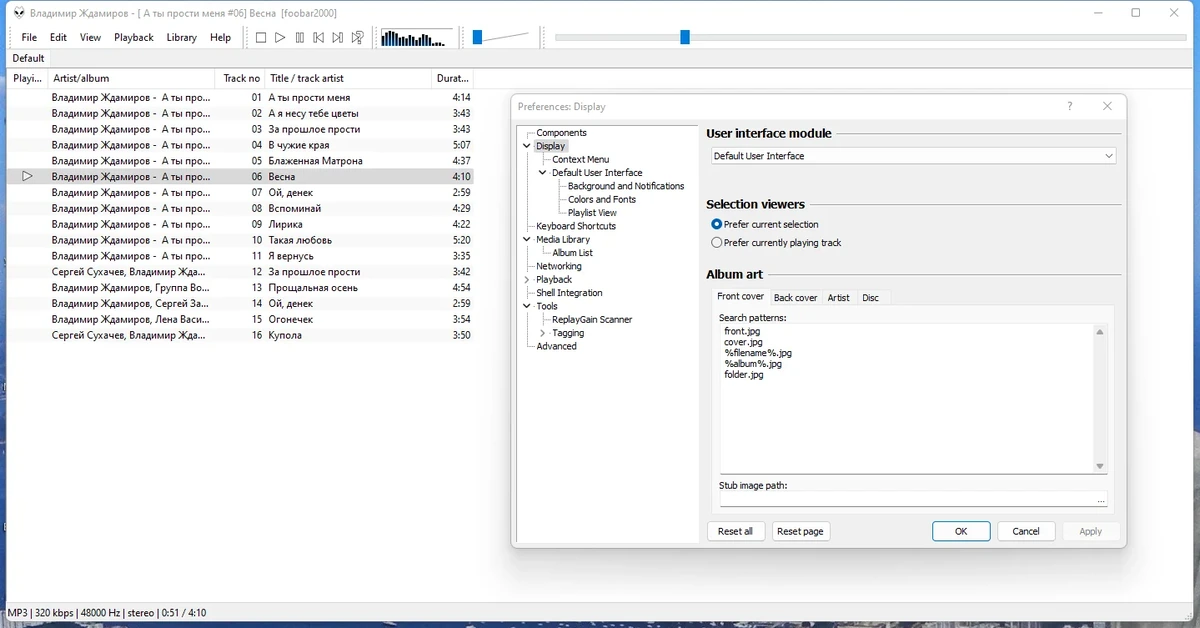1200x628 pixels.
Task: Switch to the Artist album art tab
Action: 838,298
